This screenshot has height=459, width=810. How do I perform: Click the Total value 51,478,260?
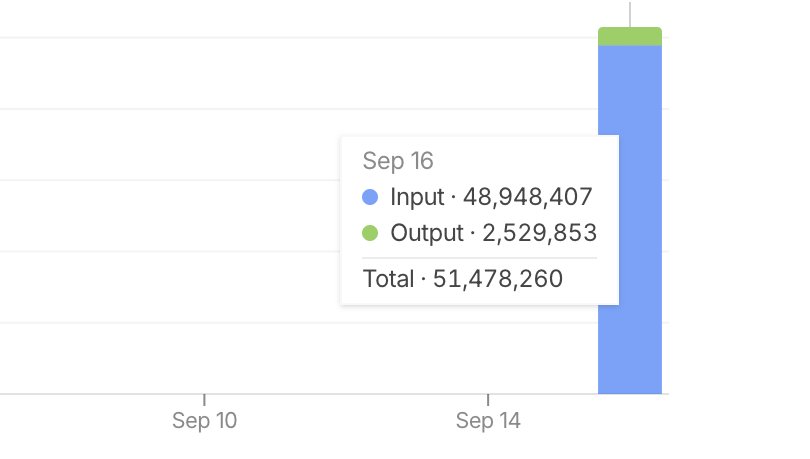tap(497, 279)
